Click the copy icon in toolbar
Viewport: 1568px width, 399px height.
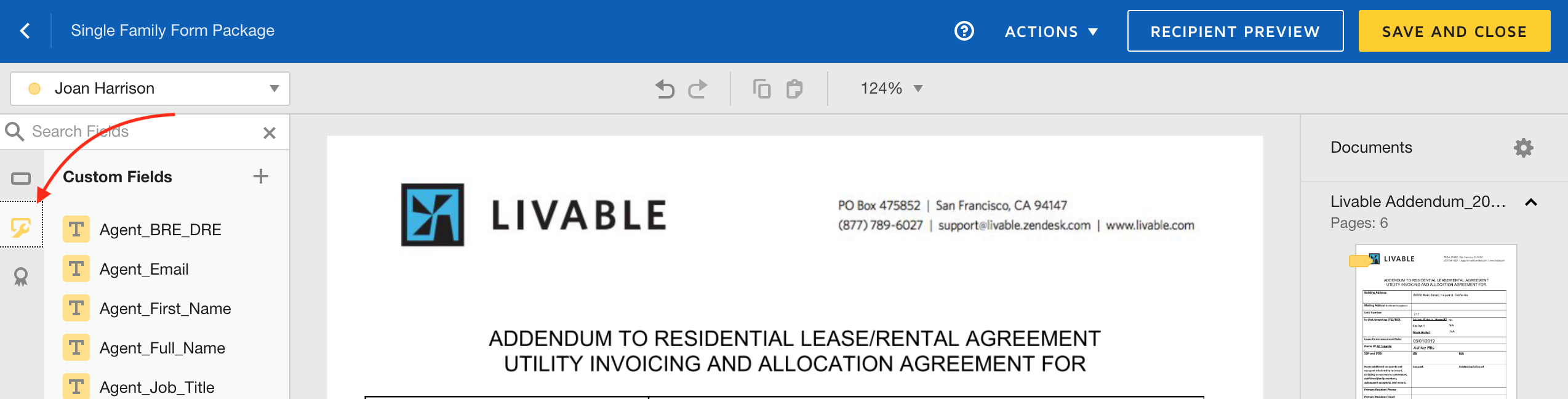point(762,89)
